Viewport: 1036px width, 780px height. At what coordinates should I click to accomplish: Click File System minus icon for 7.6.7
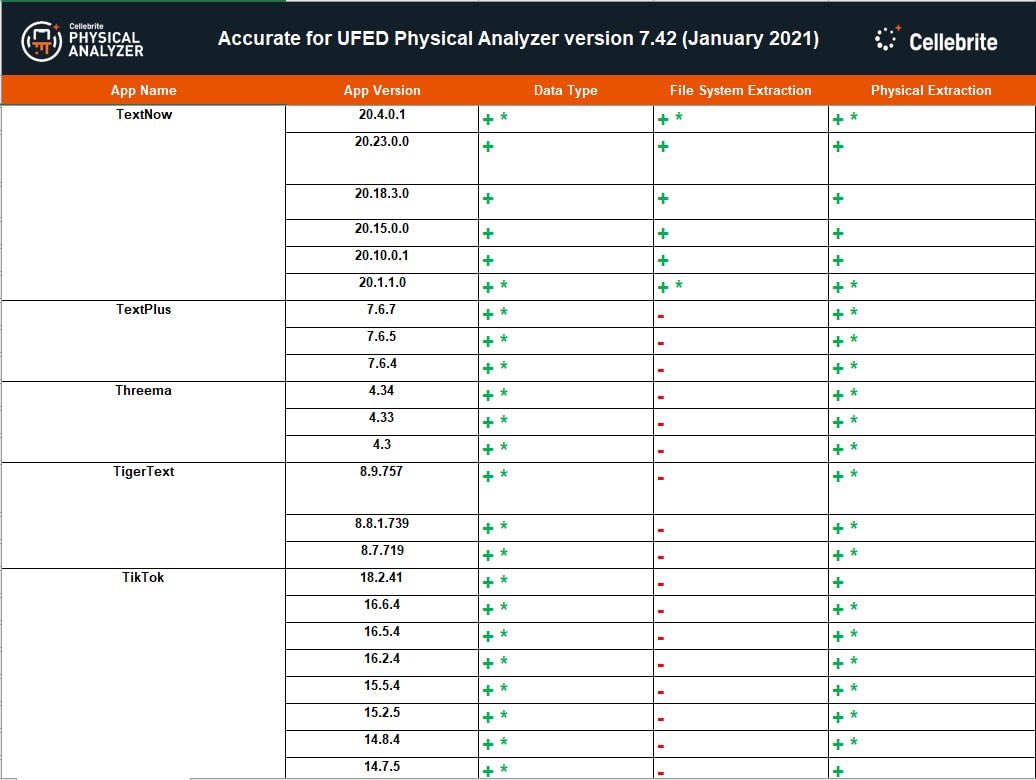[x=661, y=316]
